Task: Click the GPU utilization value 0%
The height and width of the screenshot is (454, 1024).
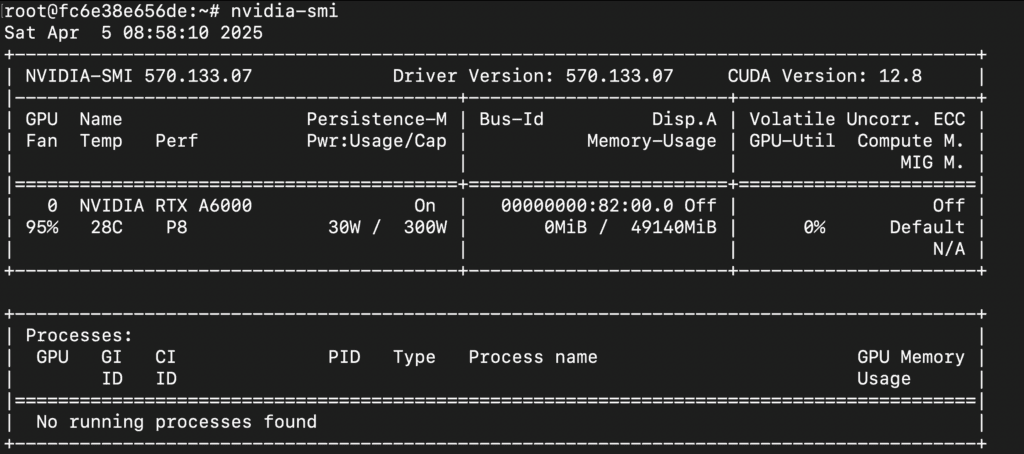Action: click(x=814, y=227)
